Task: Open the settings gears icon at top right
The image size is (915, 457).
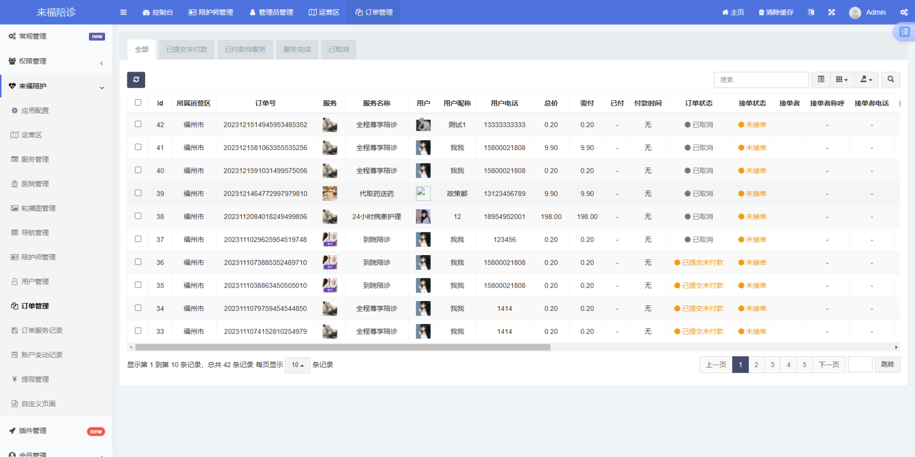Action: point(904,13)
